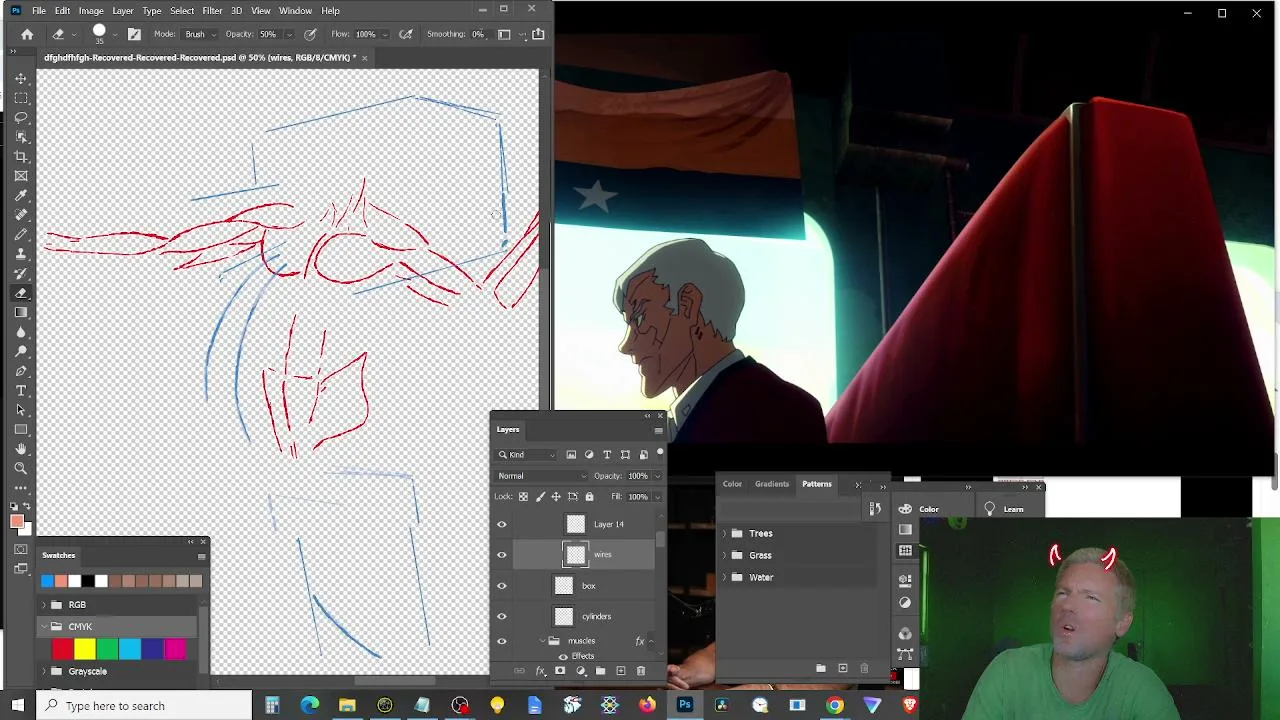This screenshot has width=1280, height=720.
Task: Click the Windows search box
Action: pos(144,706)
